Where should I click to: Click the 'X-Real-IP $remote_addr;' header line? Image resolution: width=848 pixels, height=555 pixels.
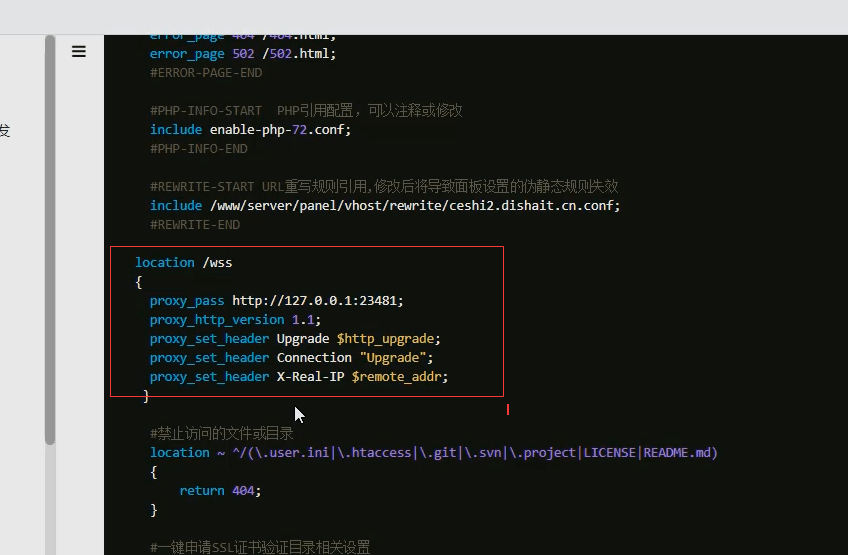pos(299,376)
